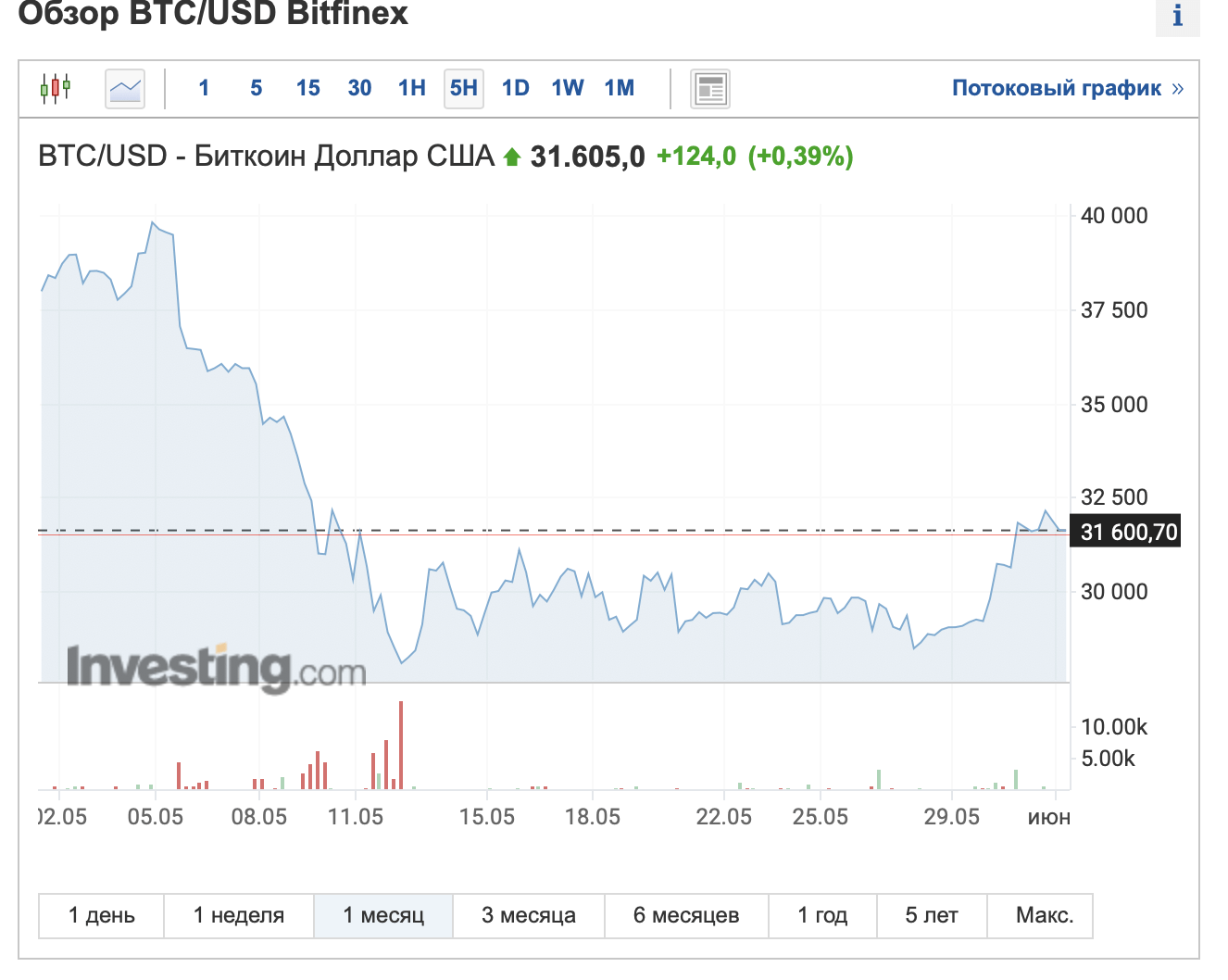Set chart interval to 15 minutes

click(x=307, y=88)
